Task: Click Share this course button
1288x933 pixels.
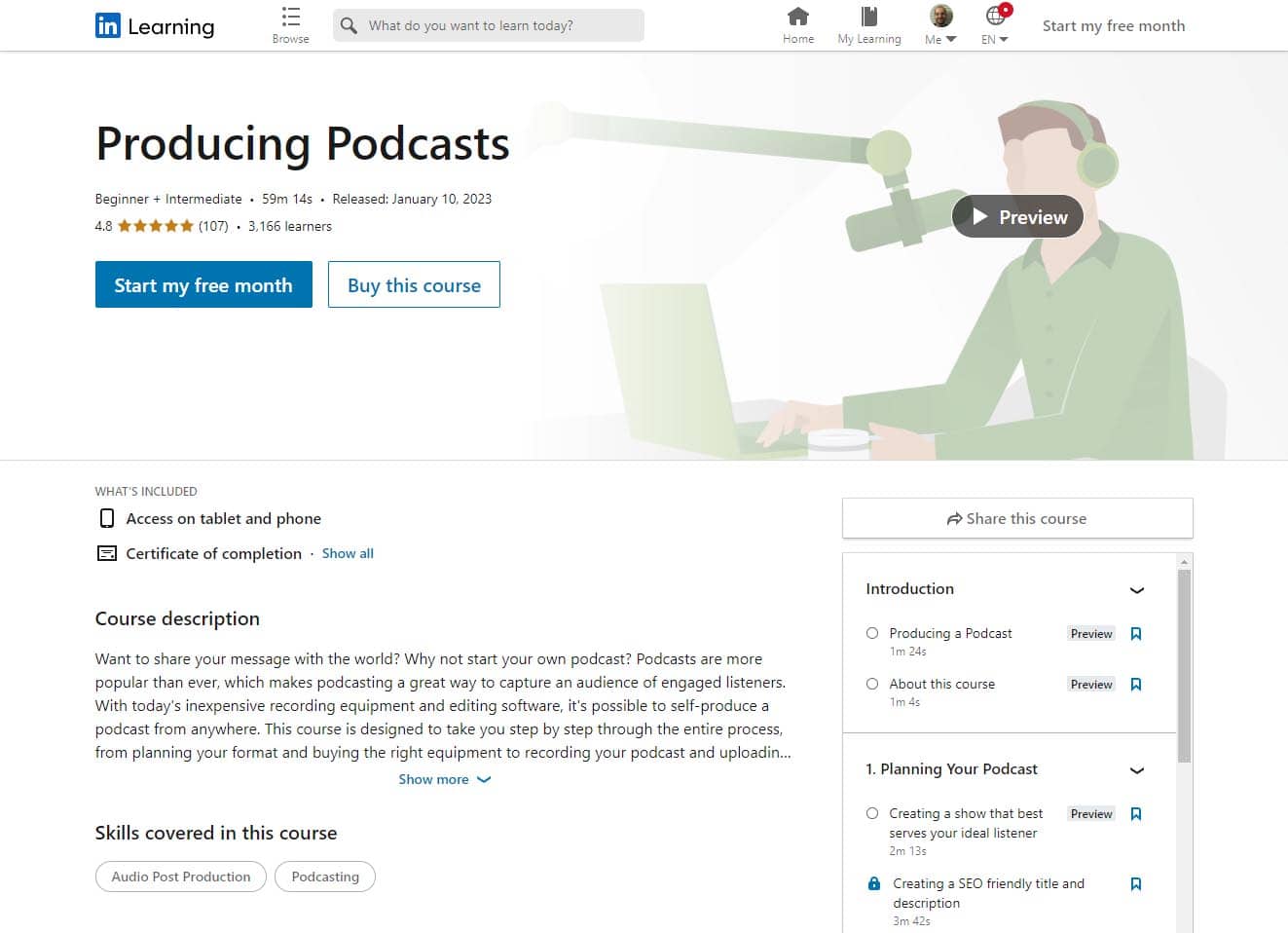Action: [x=1017, y=518]
